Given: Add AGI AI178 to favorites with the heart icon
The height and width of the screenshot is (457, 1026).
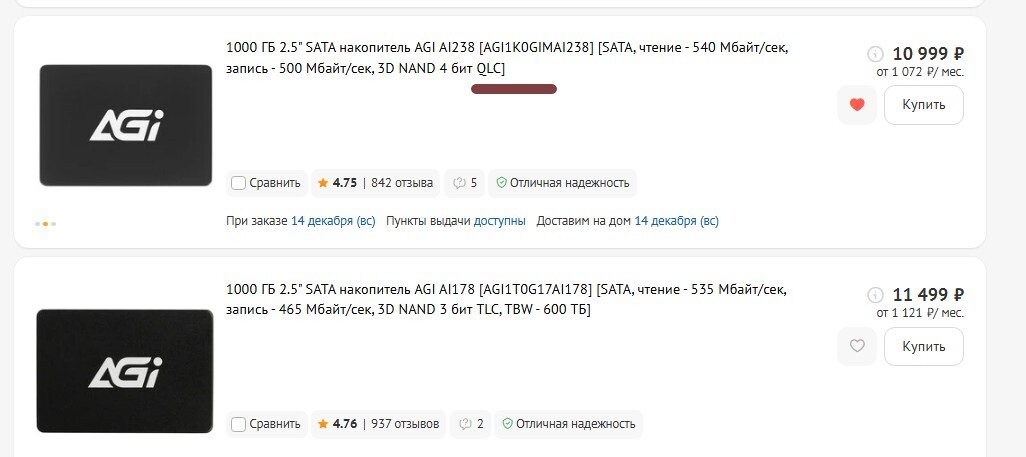Looking at the screenshot, I should (x=857, y=346).
